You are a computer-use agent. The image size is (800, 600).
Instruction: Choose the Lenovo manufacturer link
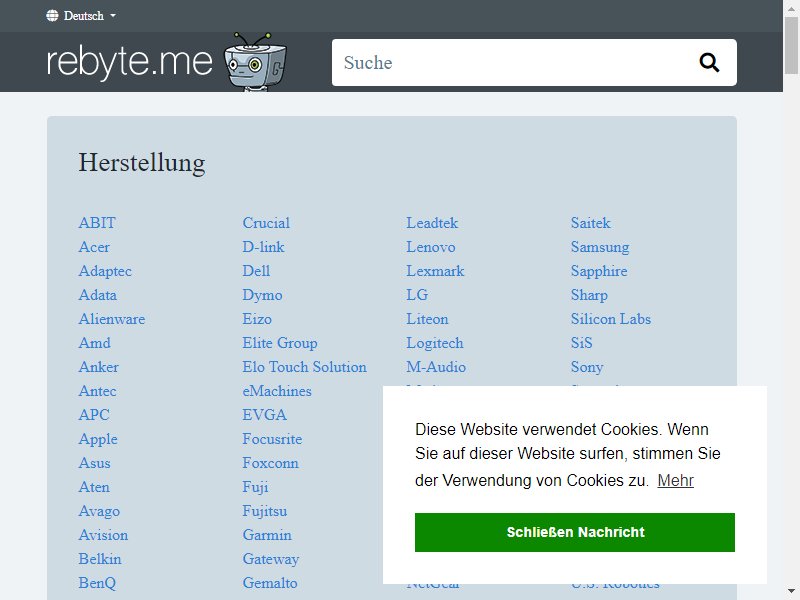(x=431, y=247)
